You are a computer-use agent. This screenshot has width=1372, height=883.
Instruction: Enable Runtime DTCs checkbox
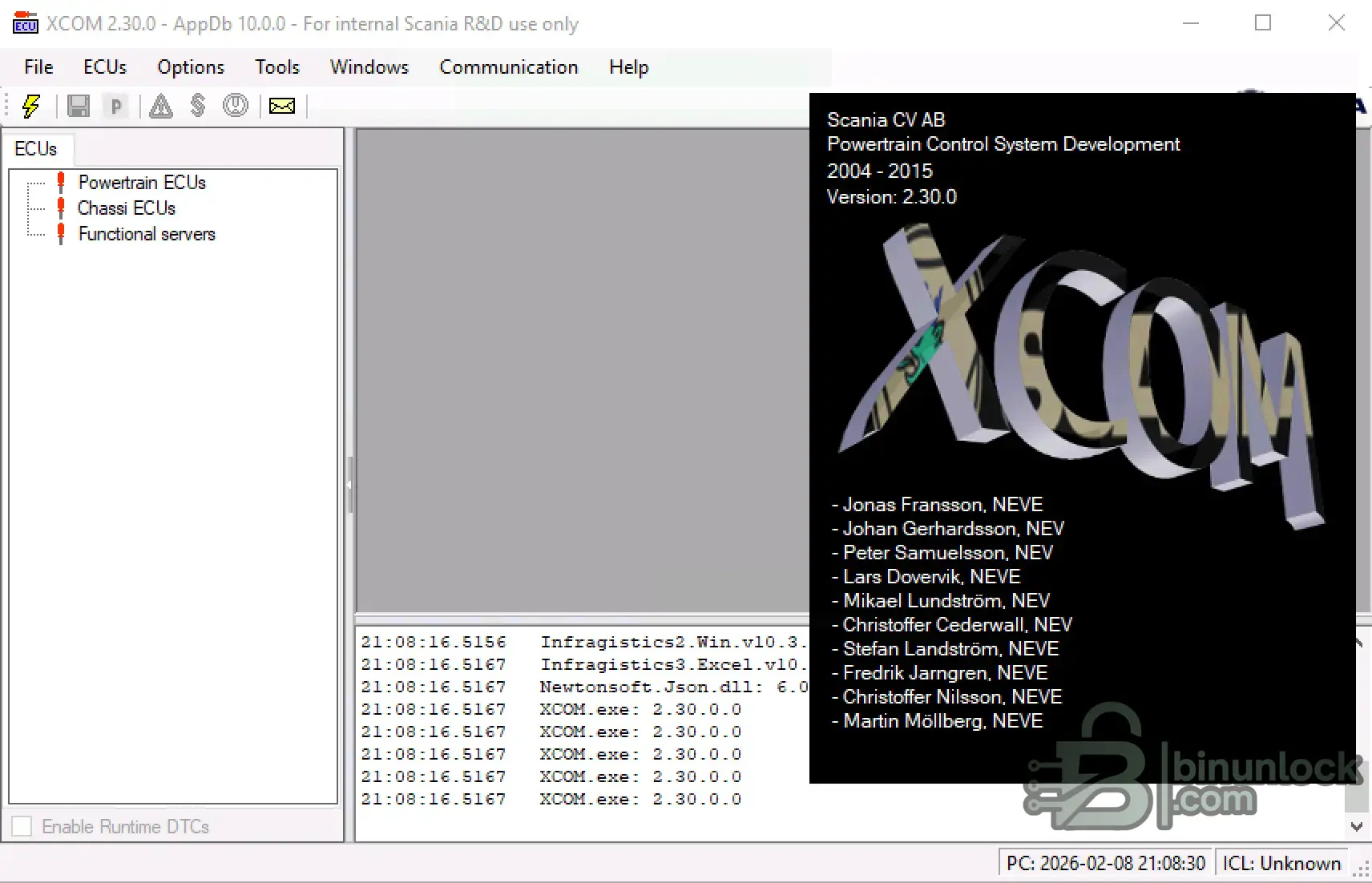tap(22, 825)
